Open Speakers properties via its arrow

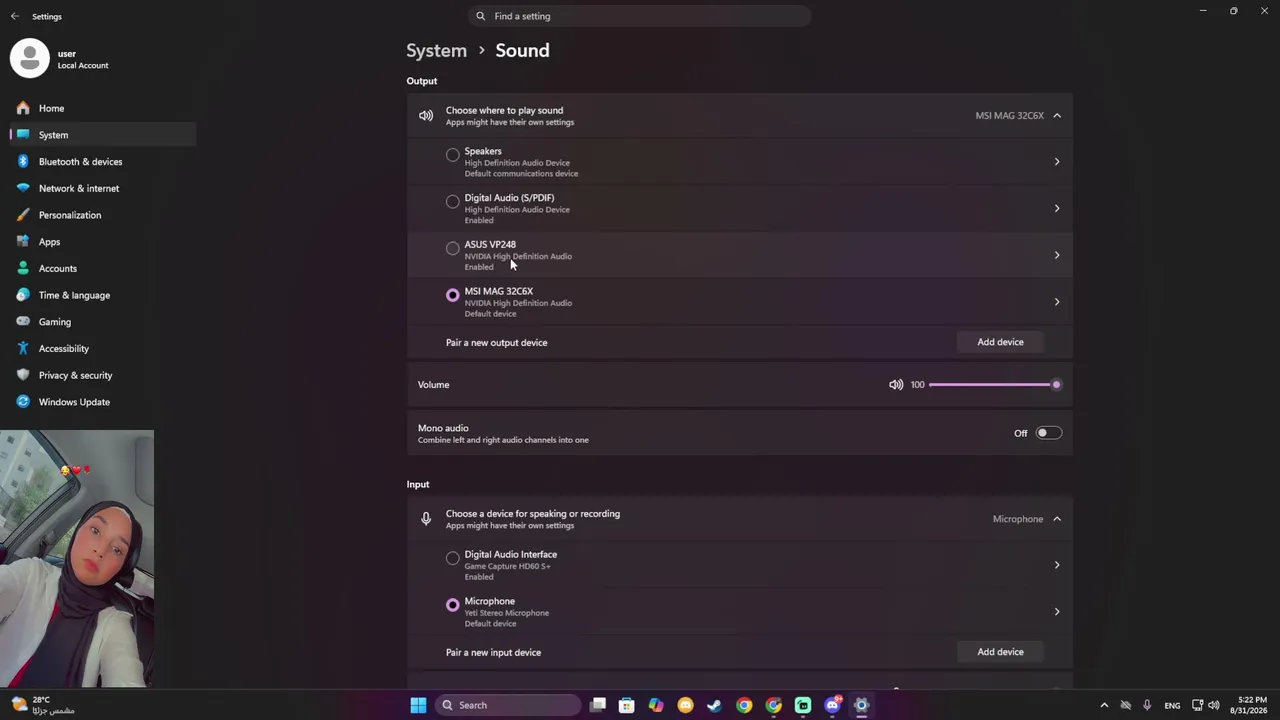[x=1057, y=162]
